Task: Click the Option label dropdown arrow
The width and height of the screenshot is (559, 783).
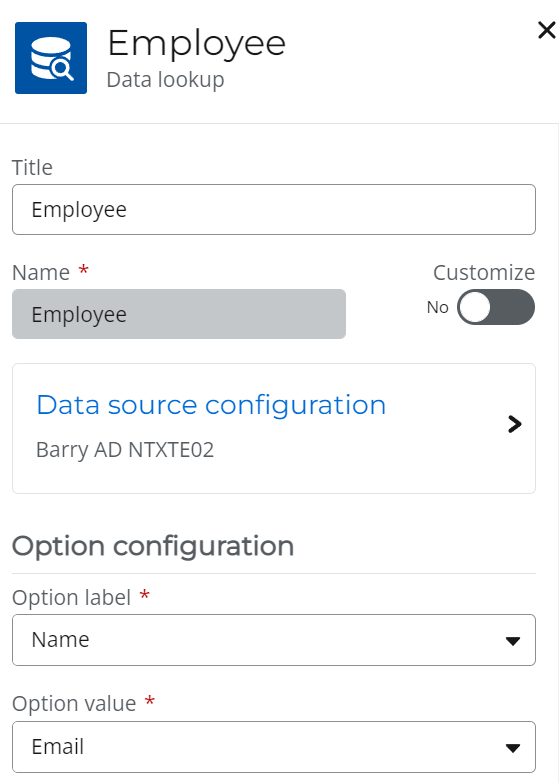Action: pyautogui.click(x=513, y=641)
